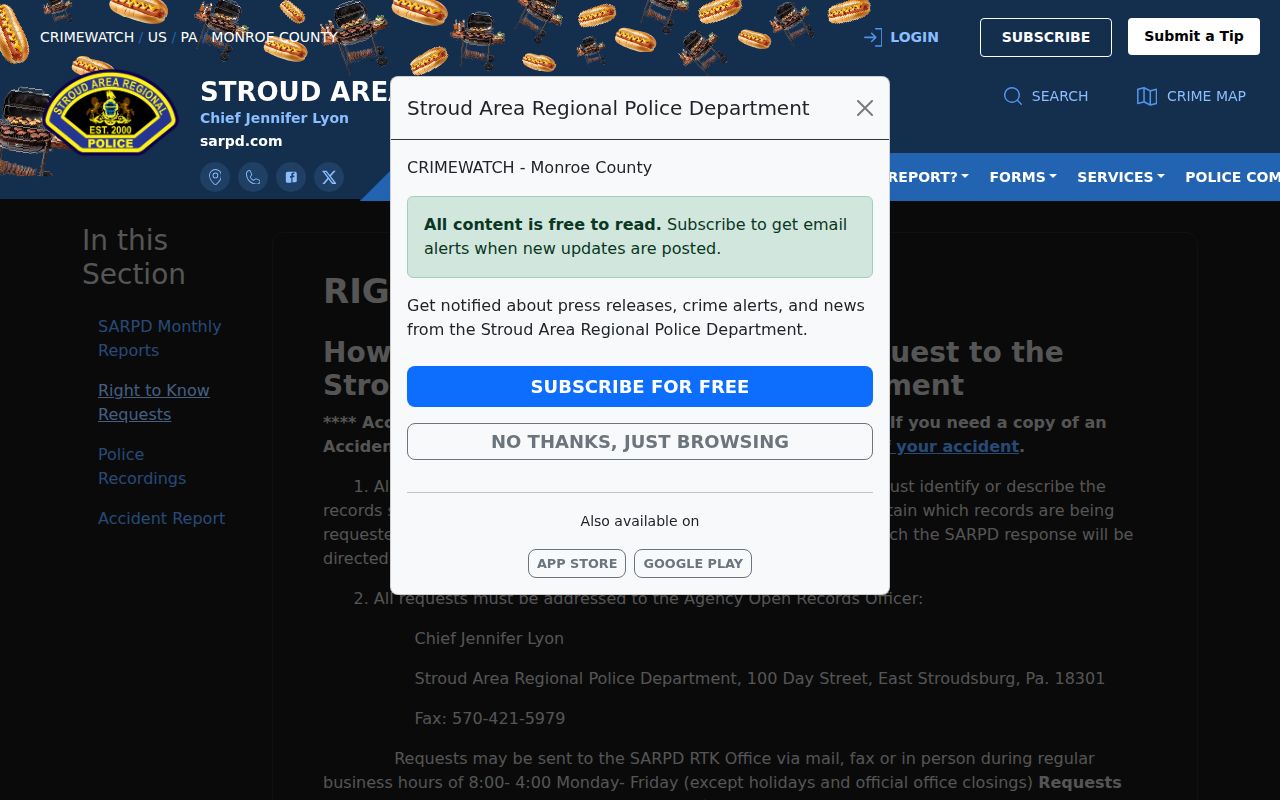Viewport: 1280px width, 800px height.
Task: Open the GOOGLE PLAY link
Action: click(x=693, y=563)
